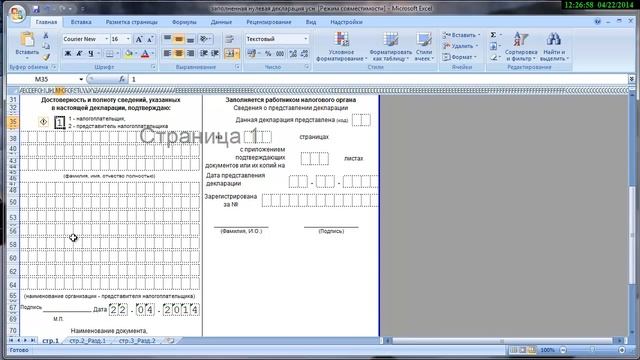
Task: Open Excel help question mark
Action: pyautogui.click(x=598, y=22)
